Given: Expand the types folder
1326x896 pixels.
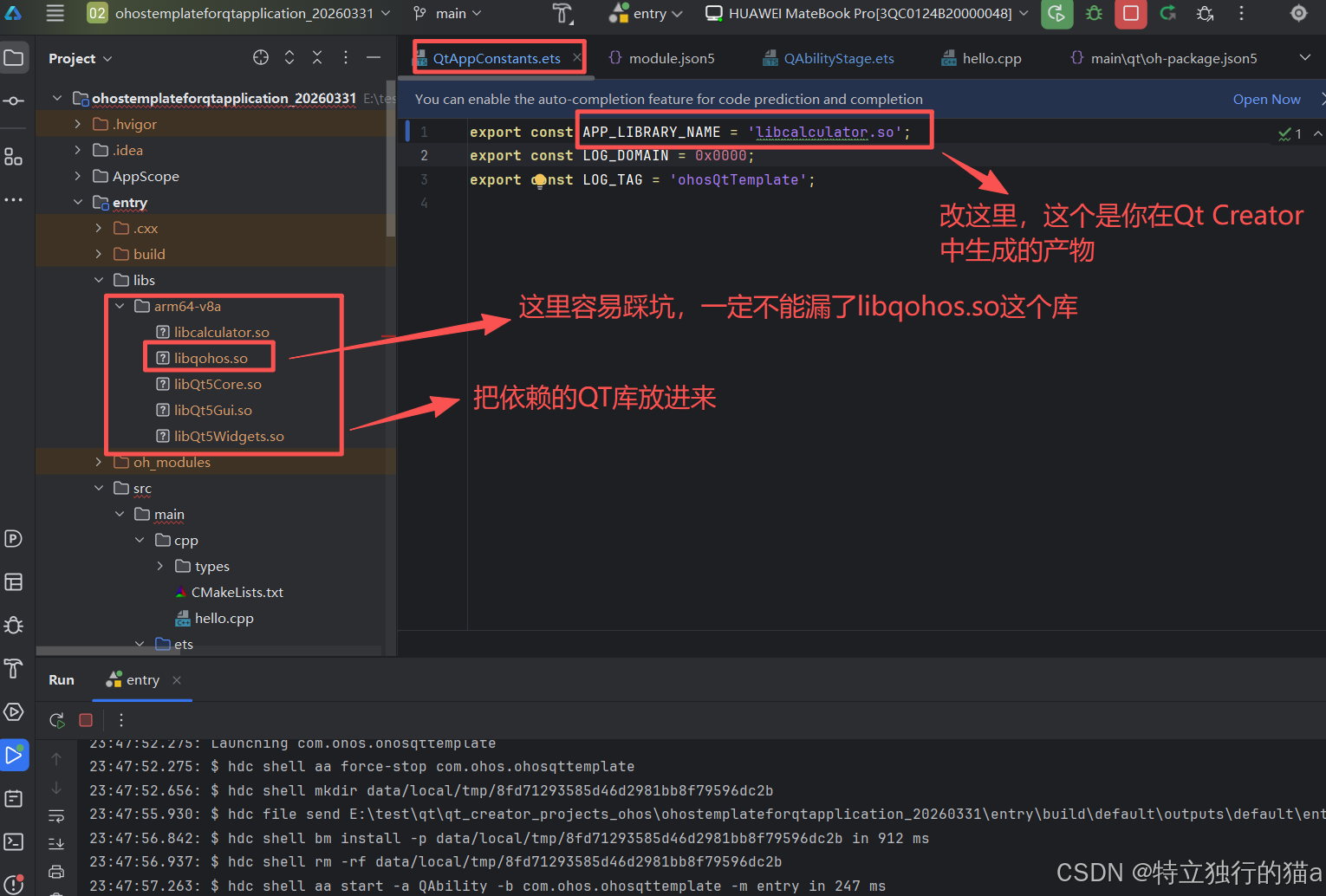Looking at the screenshot, I should (160, 566).
